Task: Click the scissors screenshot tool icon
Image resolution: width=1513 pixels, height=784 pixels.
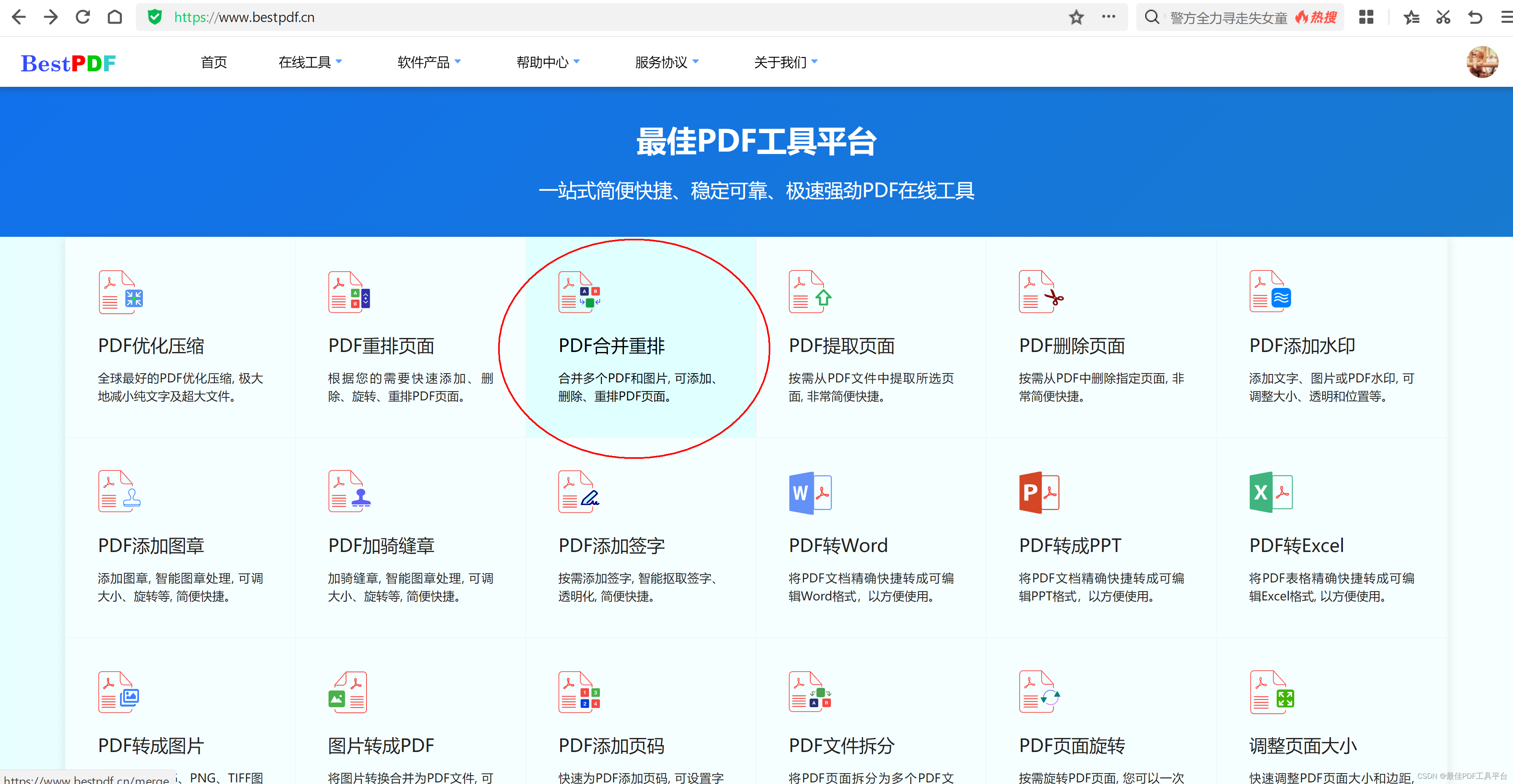Action: [1443, 17]
